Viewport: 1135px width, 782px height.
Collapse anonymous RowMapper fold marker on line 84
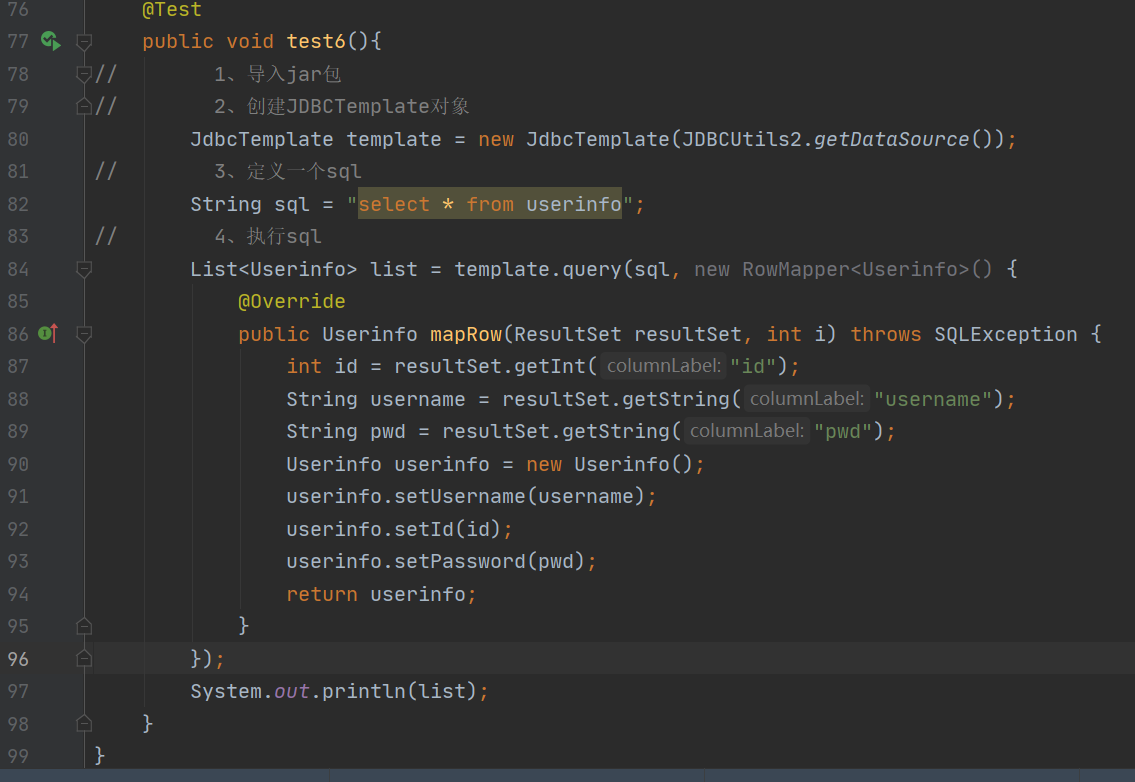(84, 269)
